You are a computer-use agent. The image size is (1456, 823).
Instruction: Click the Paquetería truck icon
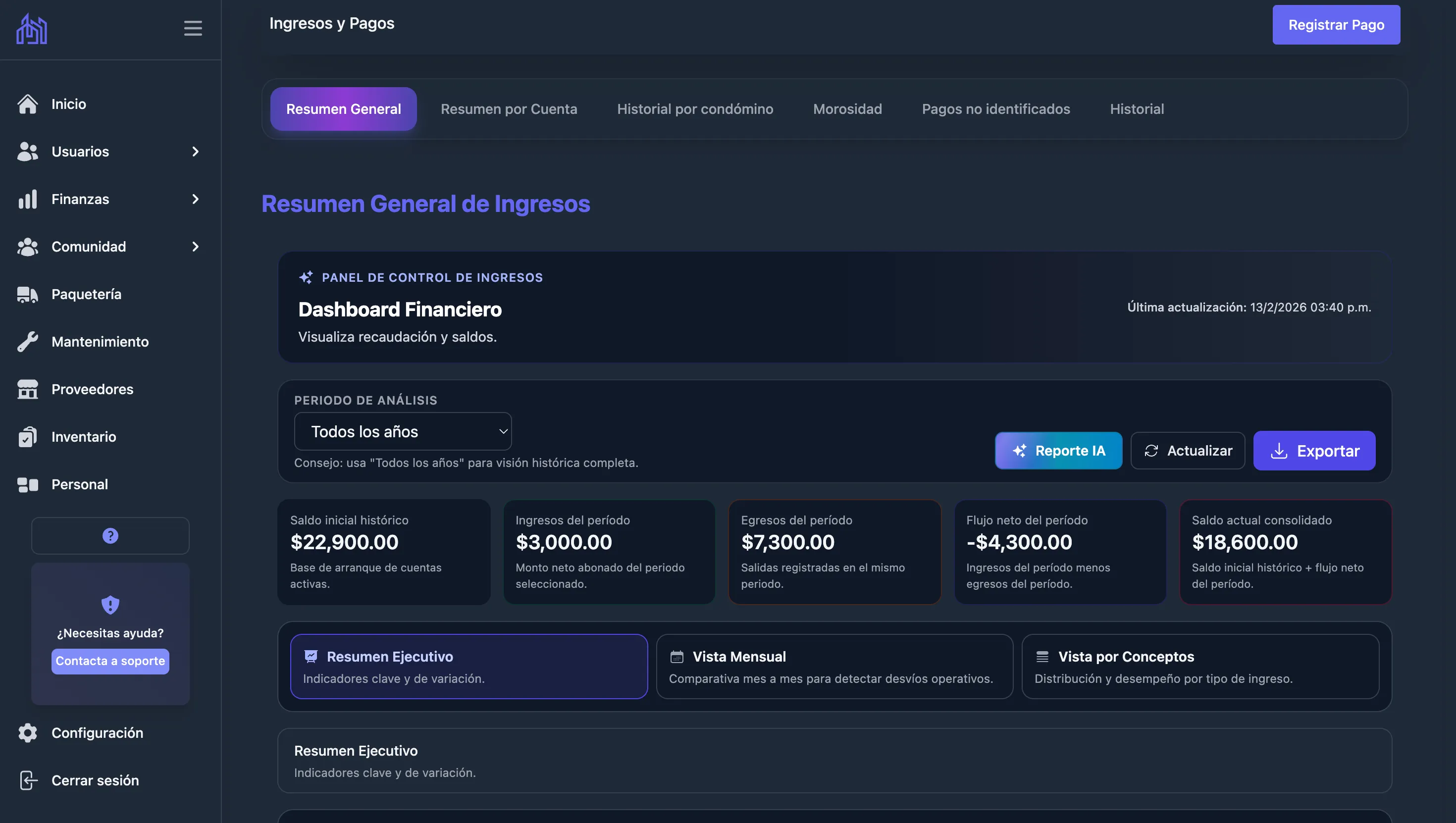click(27, 294)
